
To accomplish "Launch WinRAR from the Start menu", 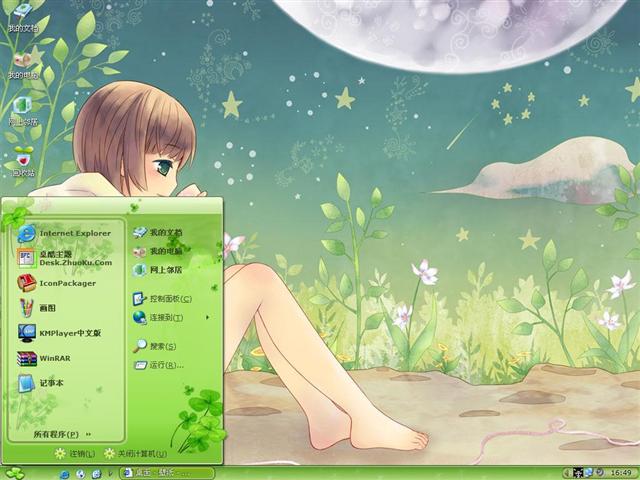I will [56, 358].
